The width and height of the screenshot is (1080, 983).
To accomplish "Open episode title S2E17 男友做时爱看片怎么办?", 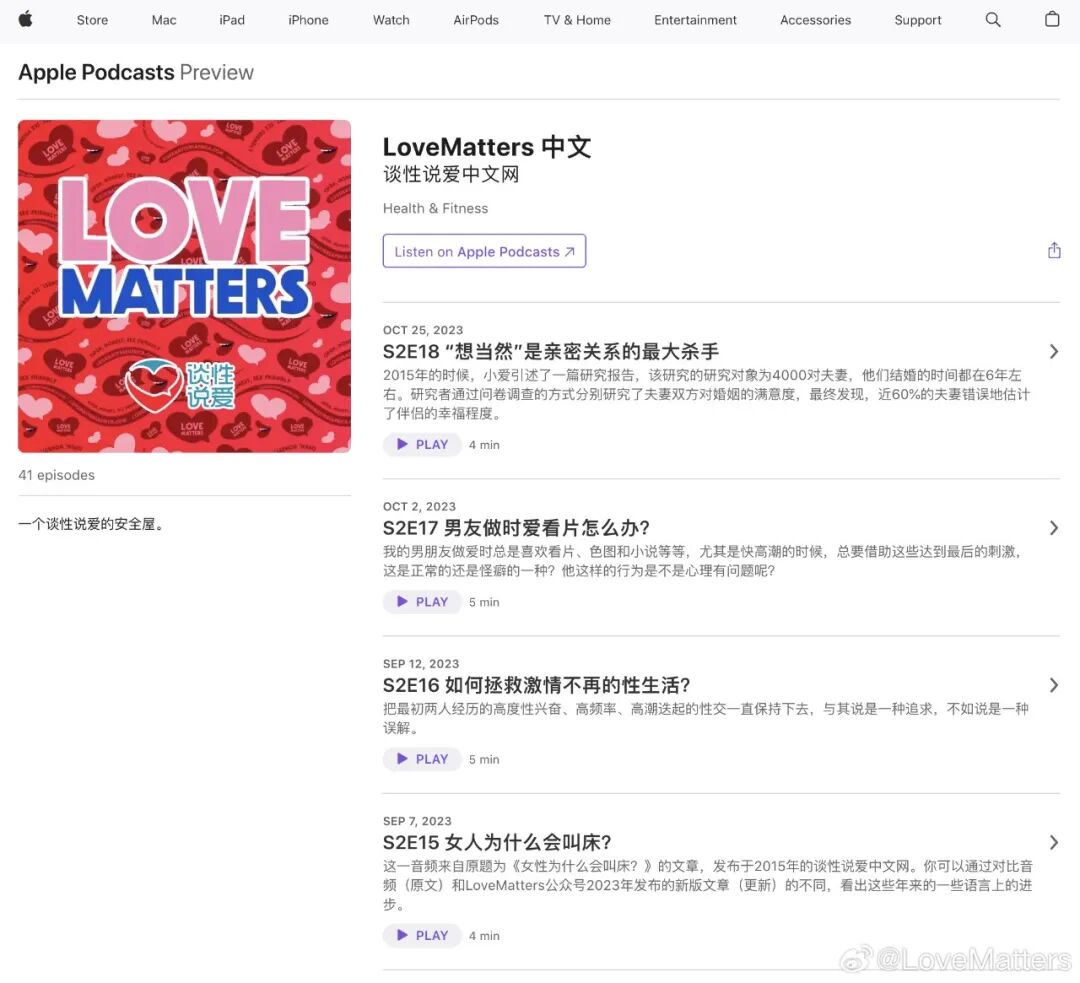I will click(x=517, y=528).
